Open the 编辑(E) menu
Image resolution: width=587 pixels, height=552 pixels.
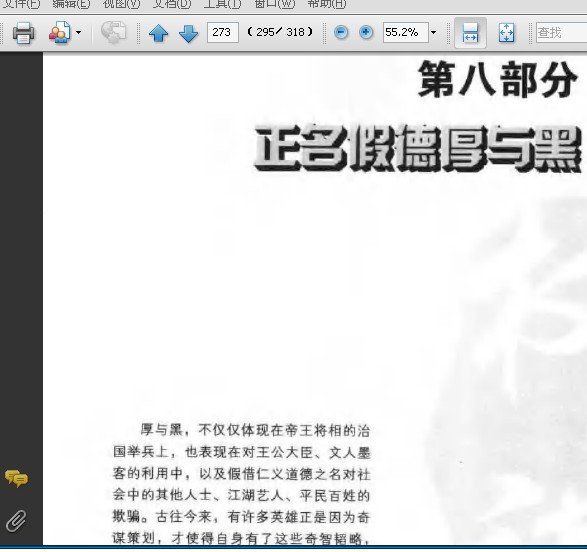[72, 4]
